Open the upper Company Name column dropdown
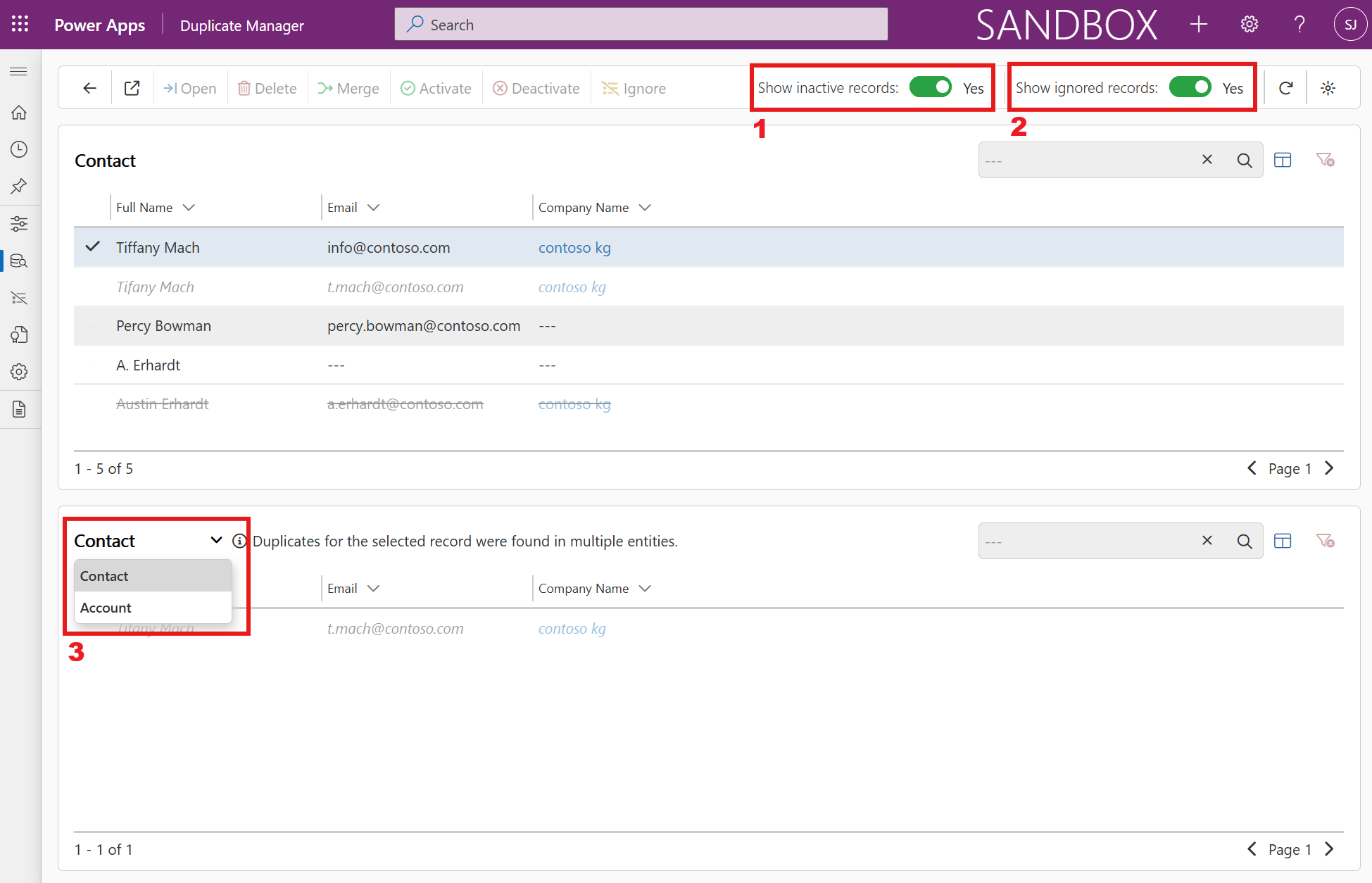The height and width of the screenshot is (883, 1372). point(645,208)
